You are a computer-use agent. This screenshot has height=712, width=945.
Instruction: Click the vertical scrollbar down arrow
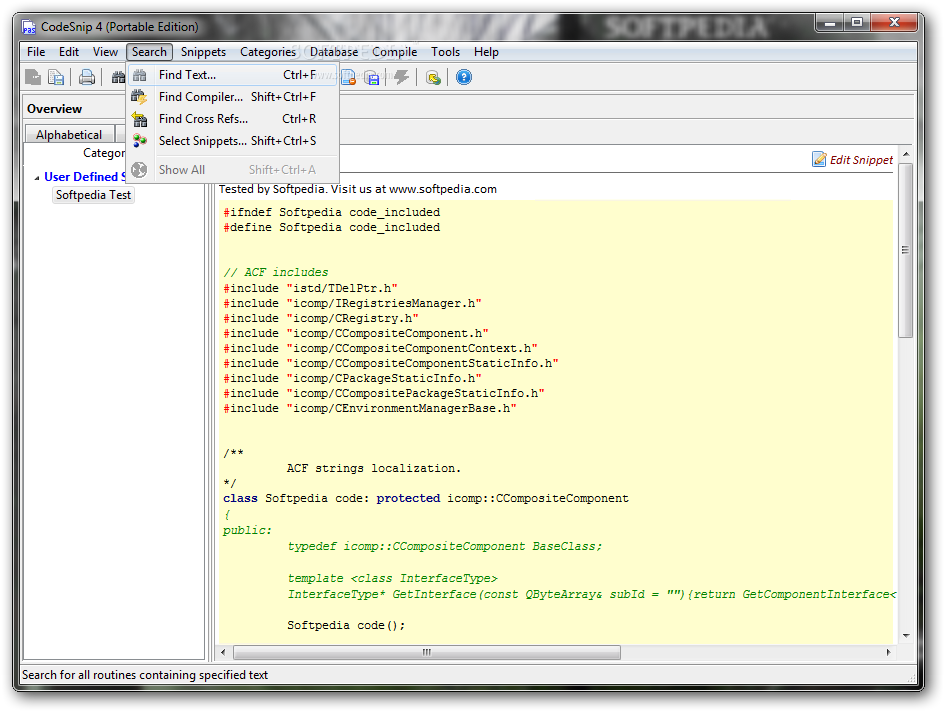[906, 636]
